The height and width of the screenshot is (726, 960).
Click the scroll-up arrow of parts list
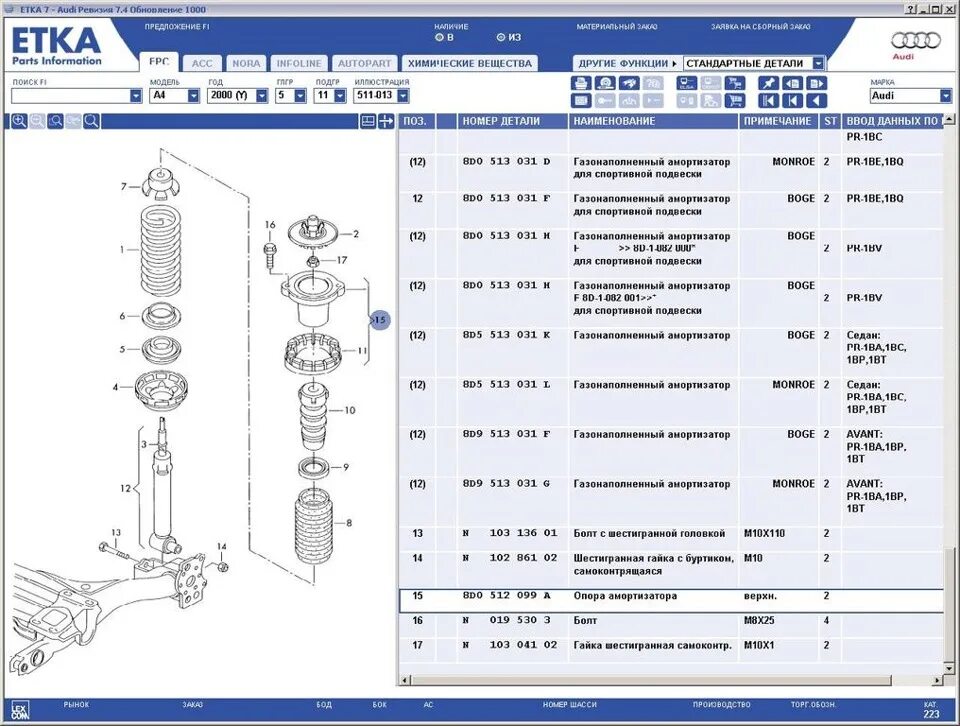pos(949,119)
